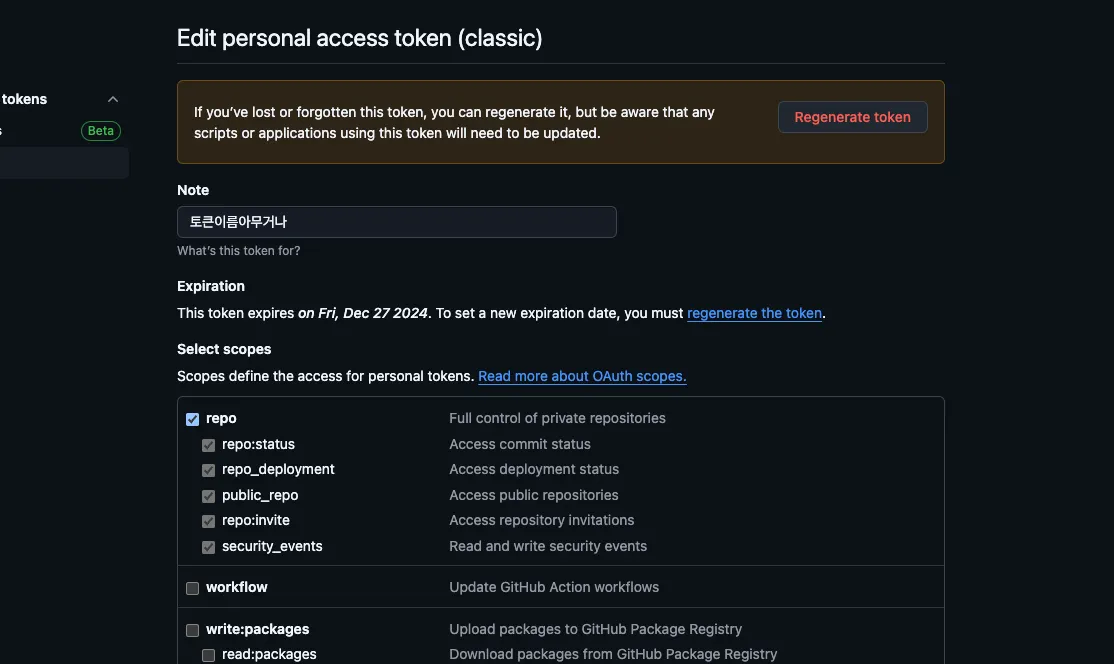Screen dimensions: 1114x664
Task: Uncheck the repo scope checkbox
Action: point(193,419)
